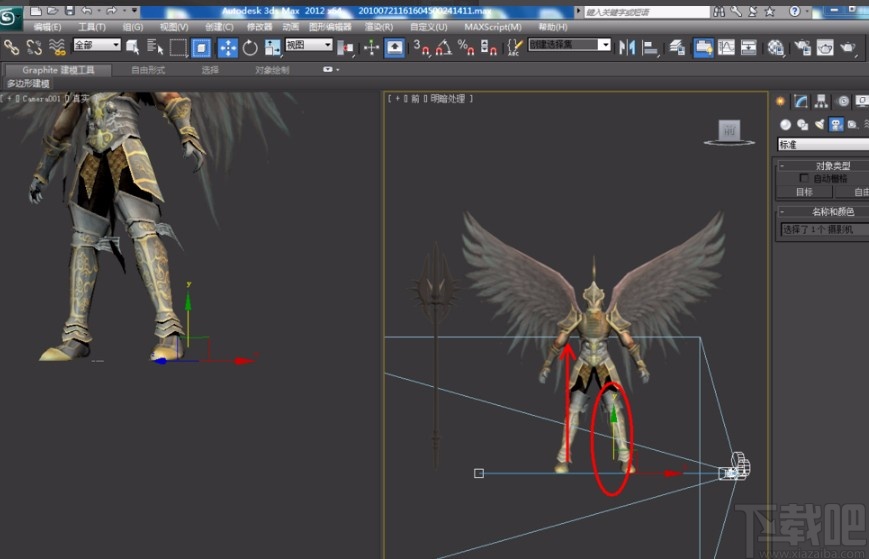Toggle the Graphite Modeling Ribbon button
This screenshot has width=869, height=559.
(703, 48)
